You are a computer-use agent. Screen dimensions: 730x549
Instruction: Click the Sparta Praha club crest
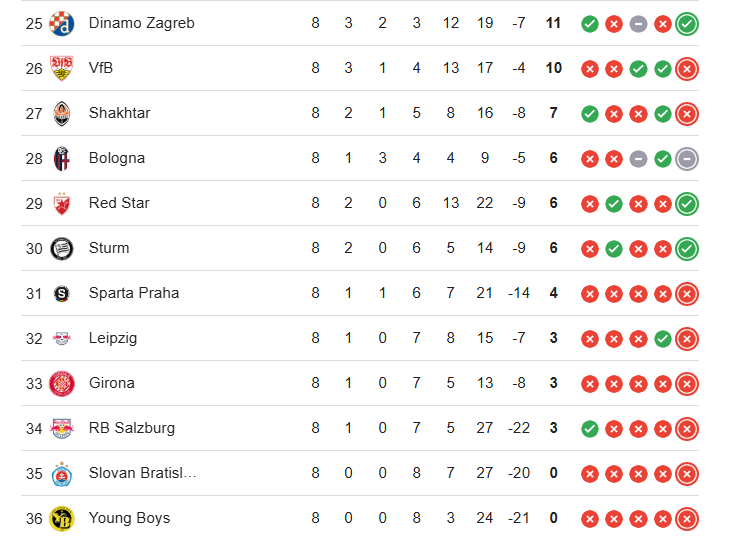pos(61,294)
